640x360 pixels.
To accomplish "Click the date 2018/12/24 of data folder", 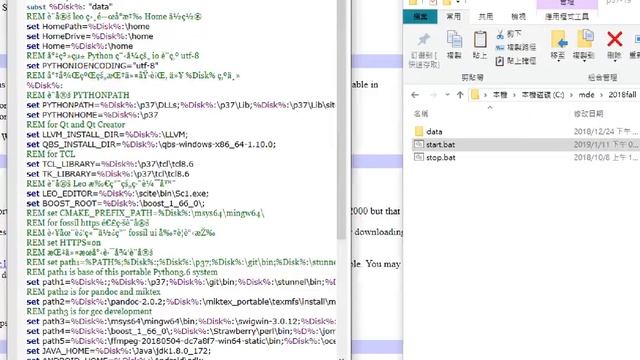I will tap(606, 131).
